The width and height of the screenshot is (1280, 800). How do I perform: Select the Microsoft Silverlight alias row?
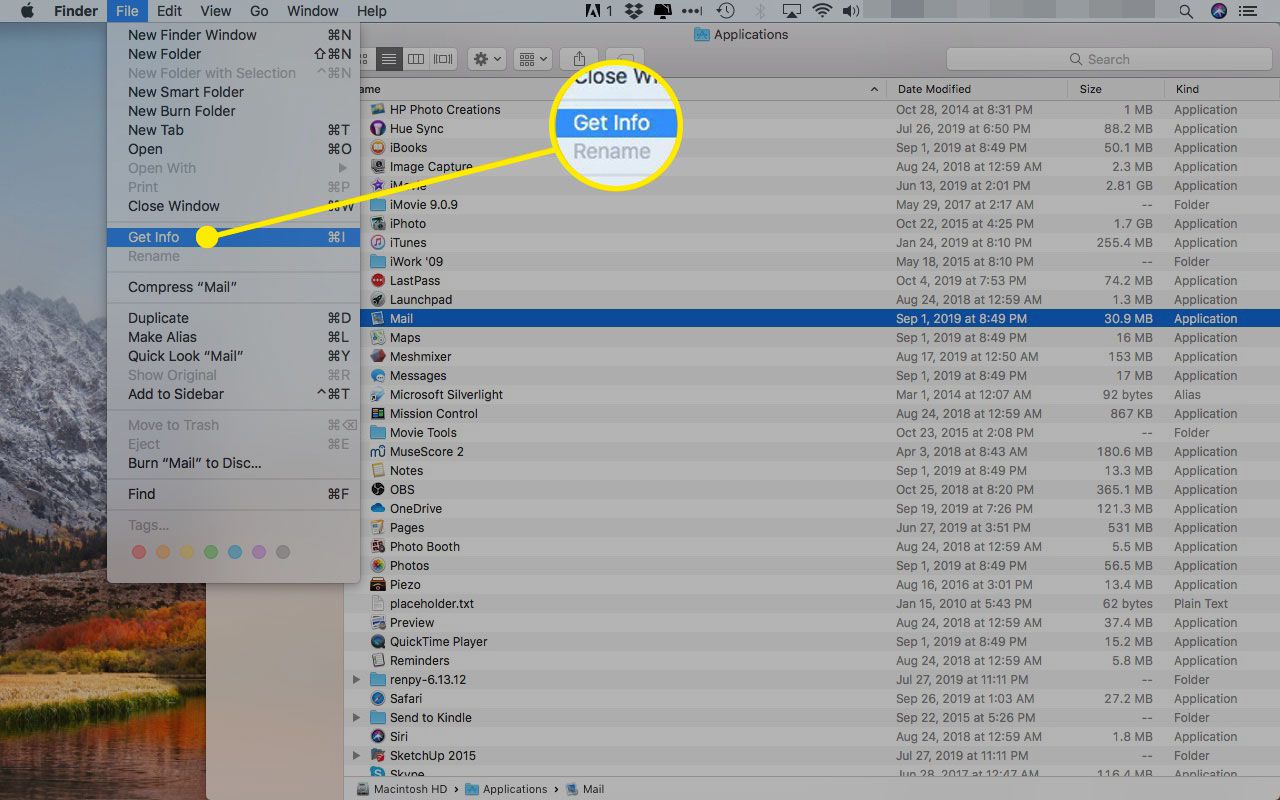812,395
